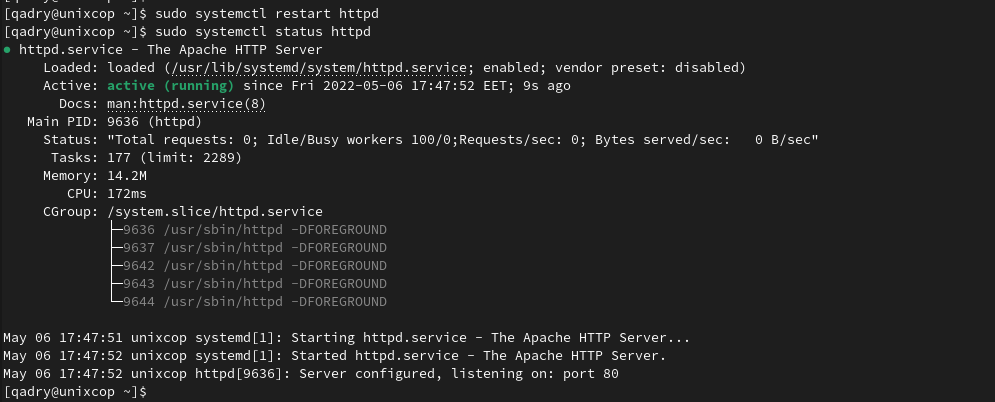Select process 9636 in the CGroup tree

[x=254, y=230]
